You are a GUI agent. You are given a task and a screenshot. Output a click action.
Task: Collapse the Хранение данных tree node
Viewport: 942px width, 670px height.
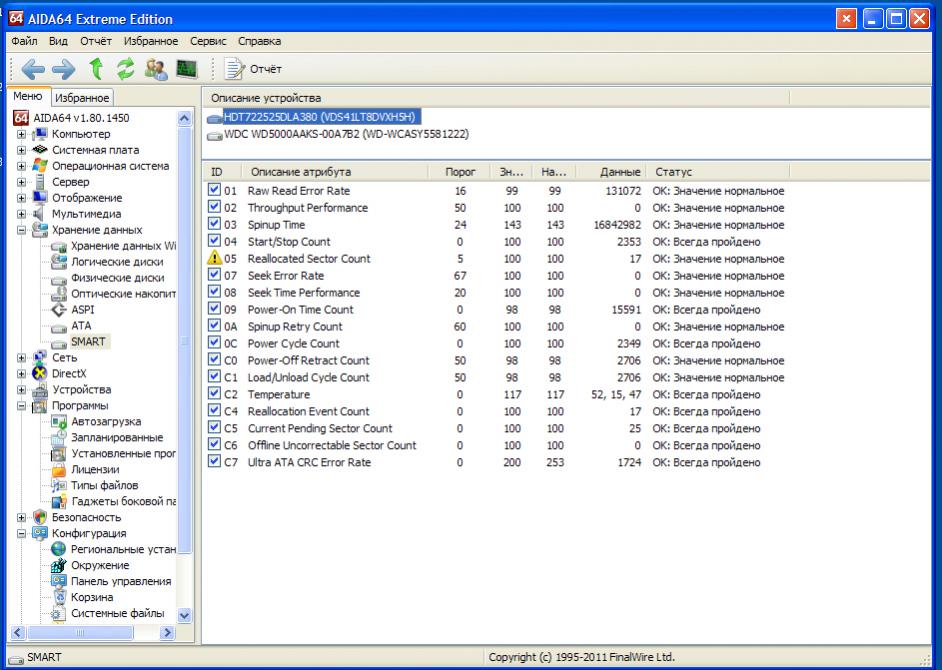point(22,230)
